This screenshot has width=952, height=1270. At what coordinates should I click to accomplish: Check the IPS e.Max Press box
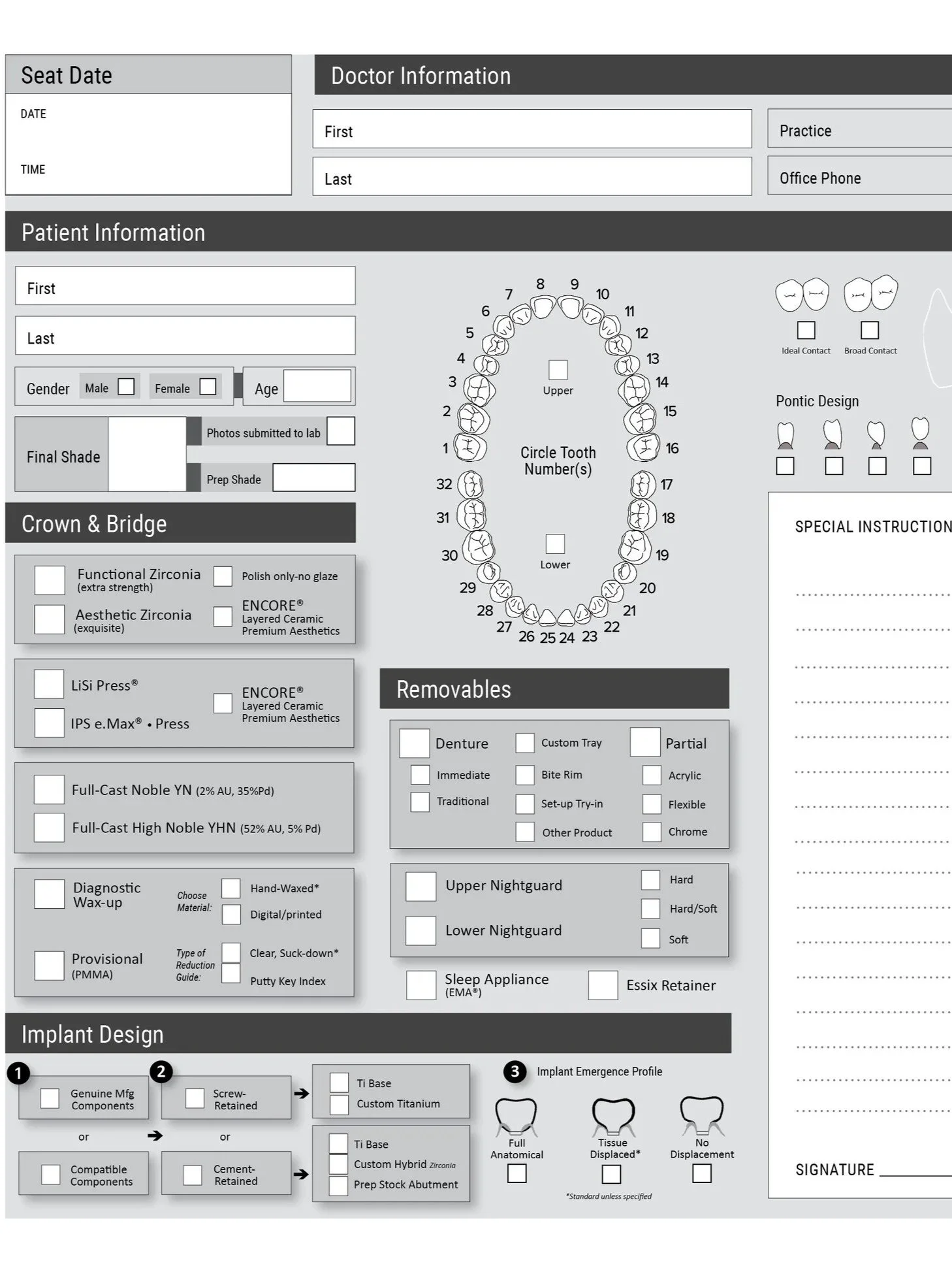pyautogui.click(x=49, y=723)
